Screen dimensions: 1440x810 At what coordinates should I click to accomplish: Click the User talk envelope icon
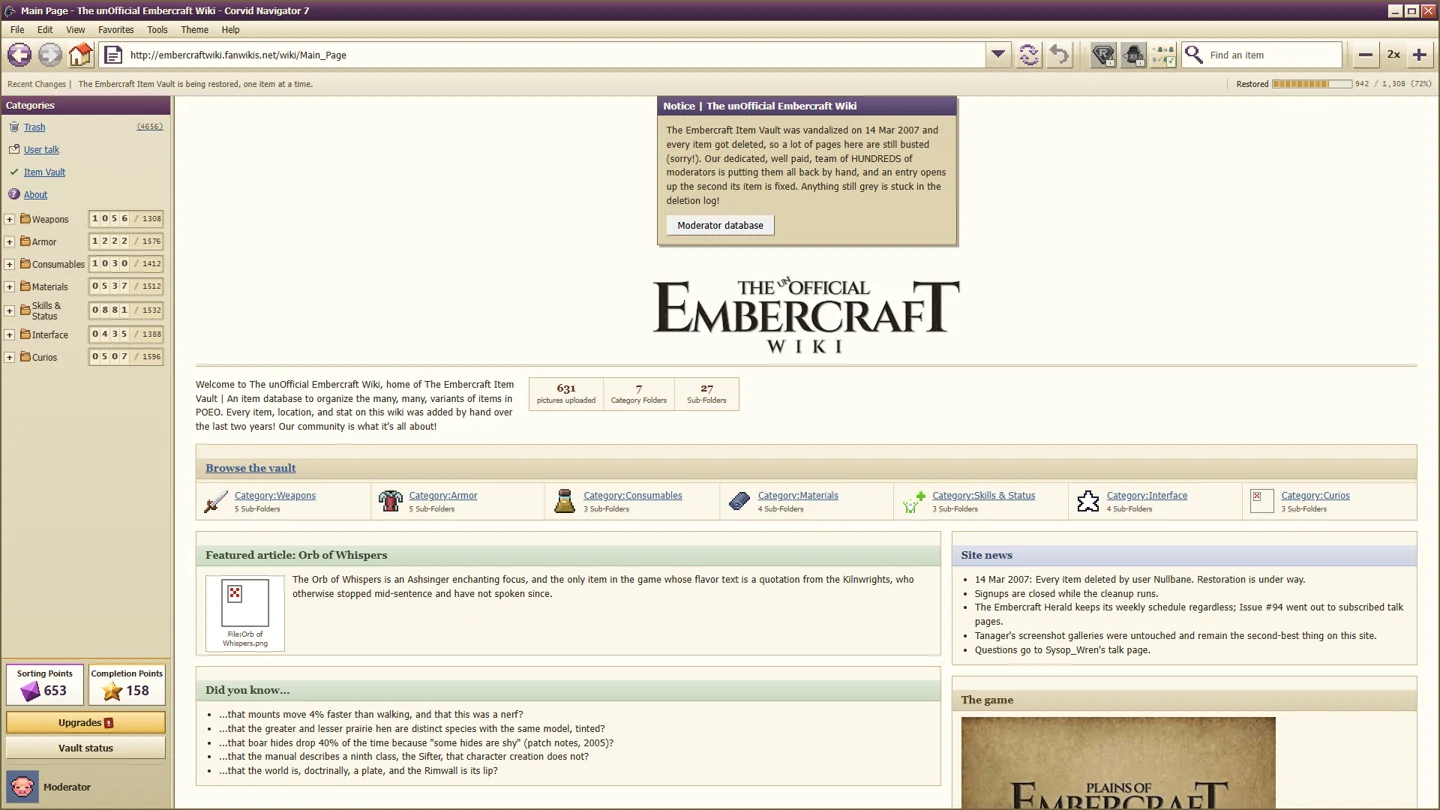click(14, 150)
